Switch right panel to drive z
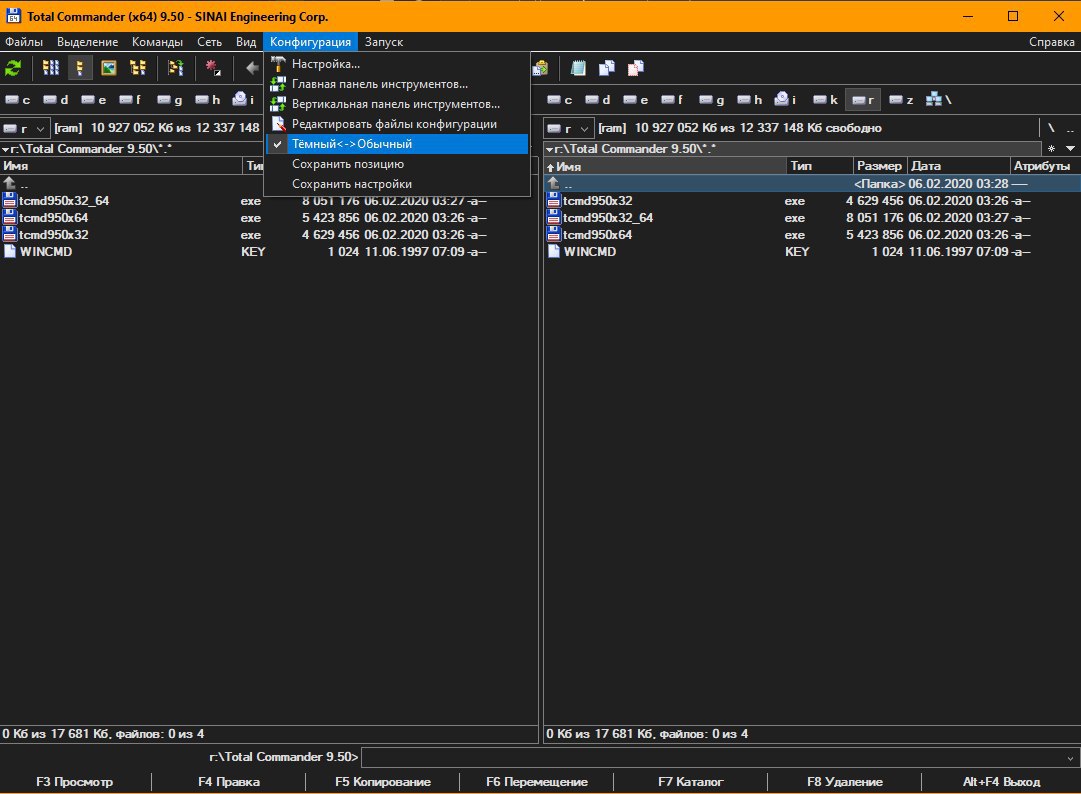Image resolution: width=1081 pixels, height=794 pixels. coord(901,100)
